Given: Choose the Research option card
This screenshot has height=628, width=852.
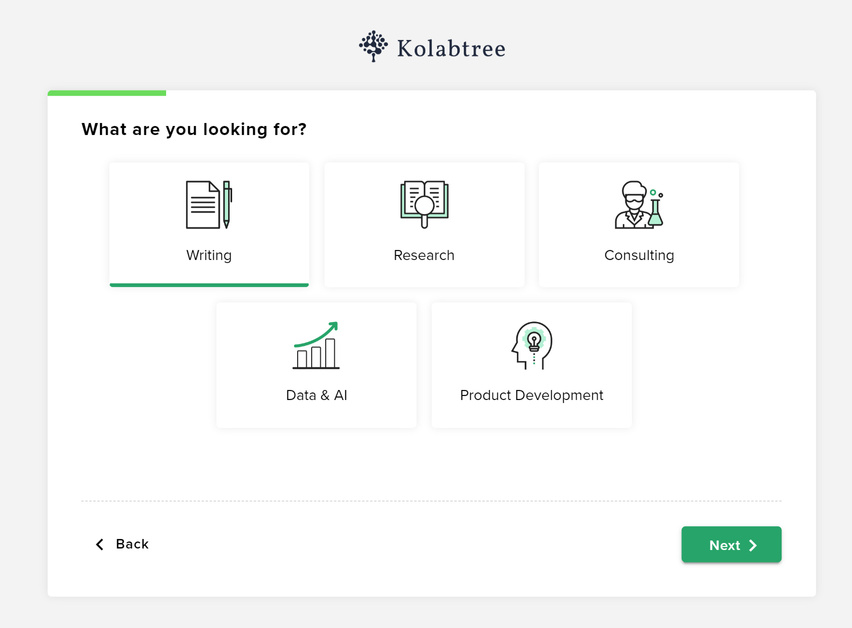Looking at the screenshot, I should coord(424,224).
